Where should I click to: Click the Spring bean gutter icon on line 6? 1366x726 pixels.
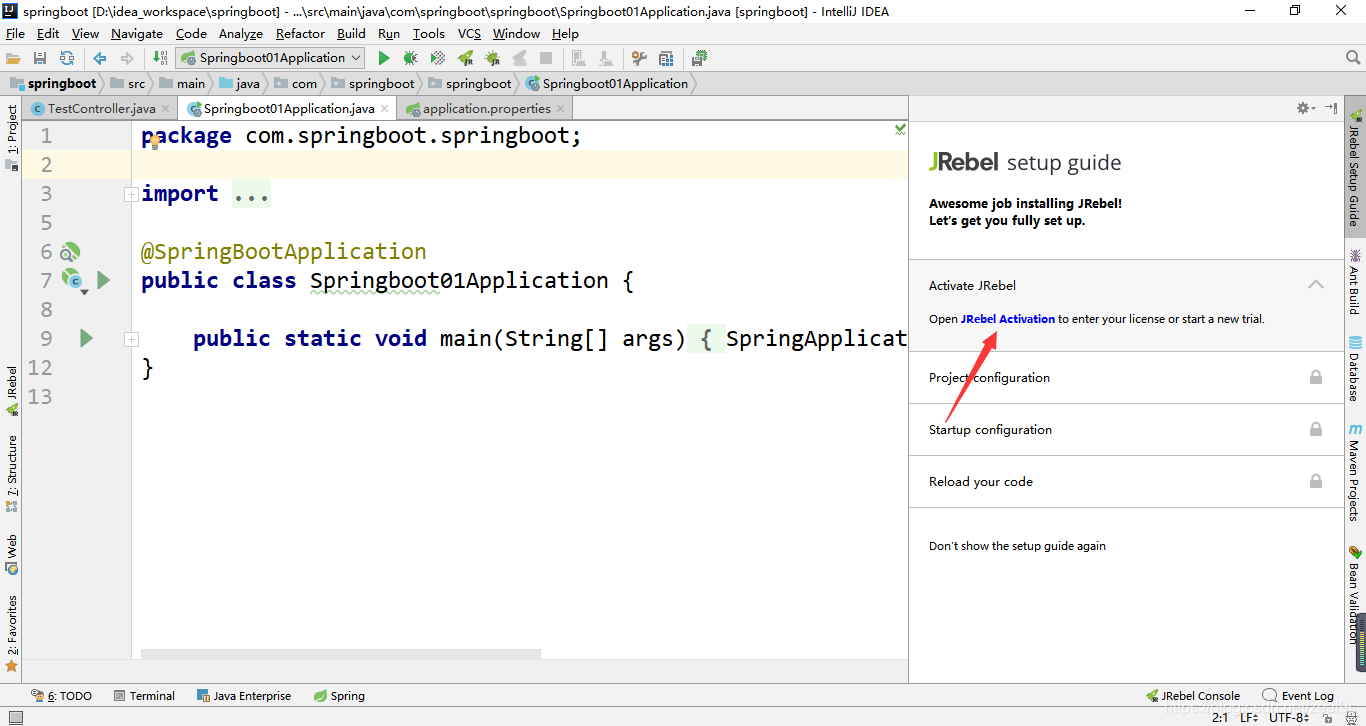(69, 252)
